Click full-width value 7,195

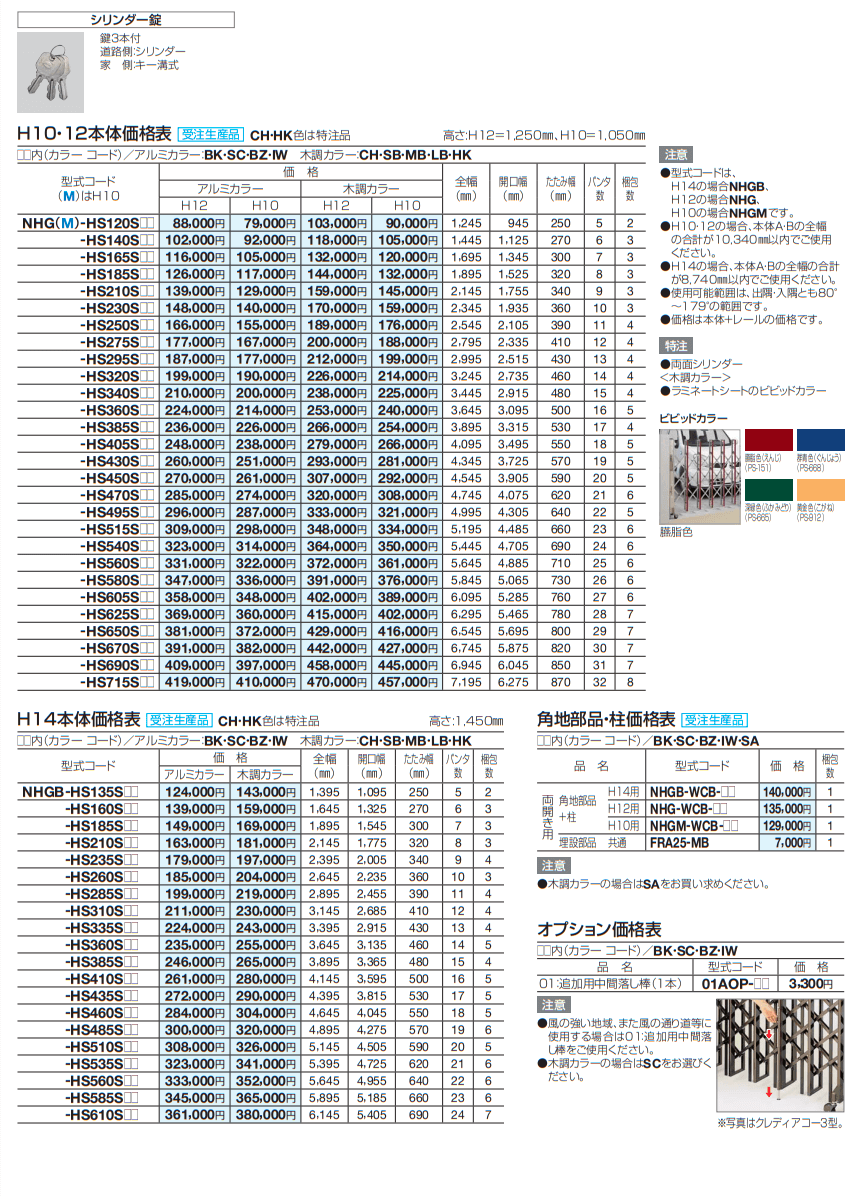tap(466, 682)
